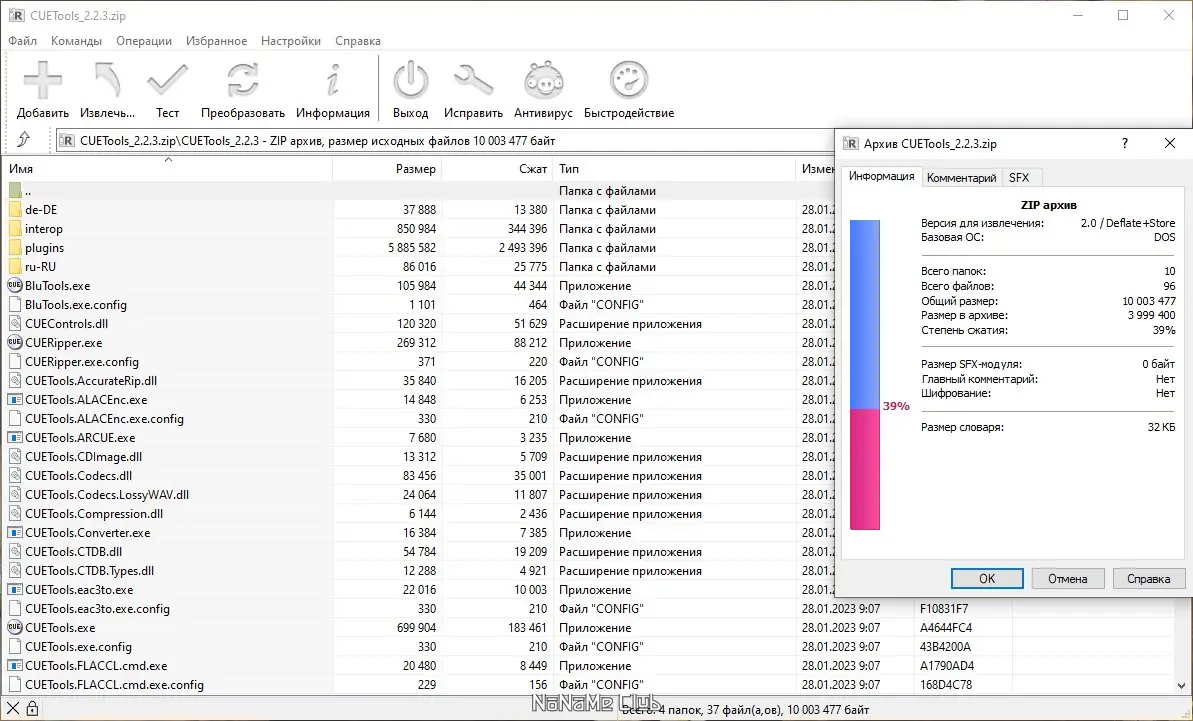This screenshot has height=721, width=1193.
Task: Sort by the Размер column header
Action: pos(387,169)
